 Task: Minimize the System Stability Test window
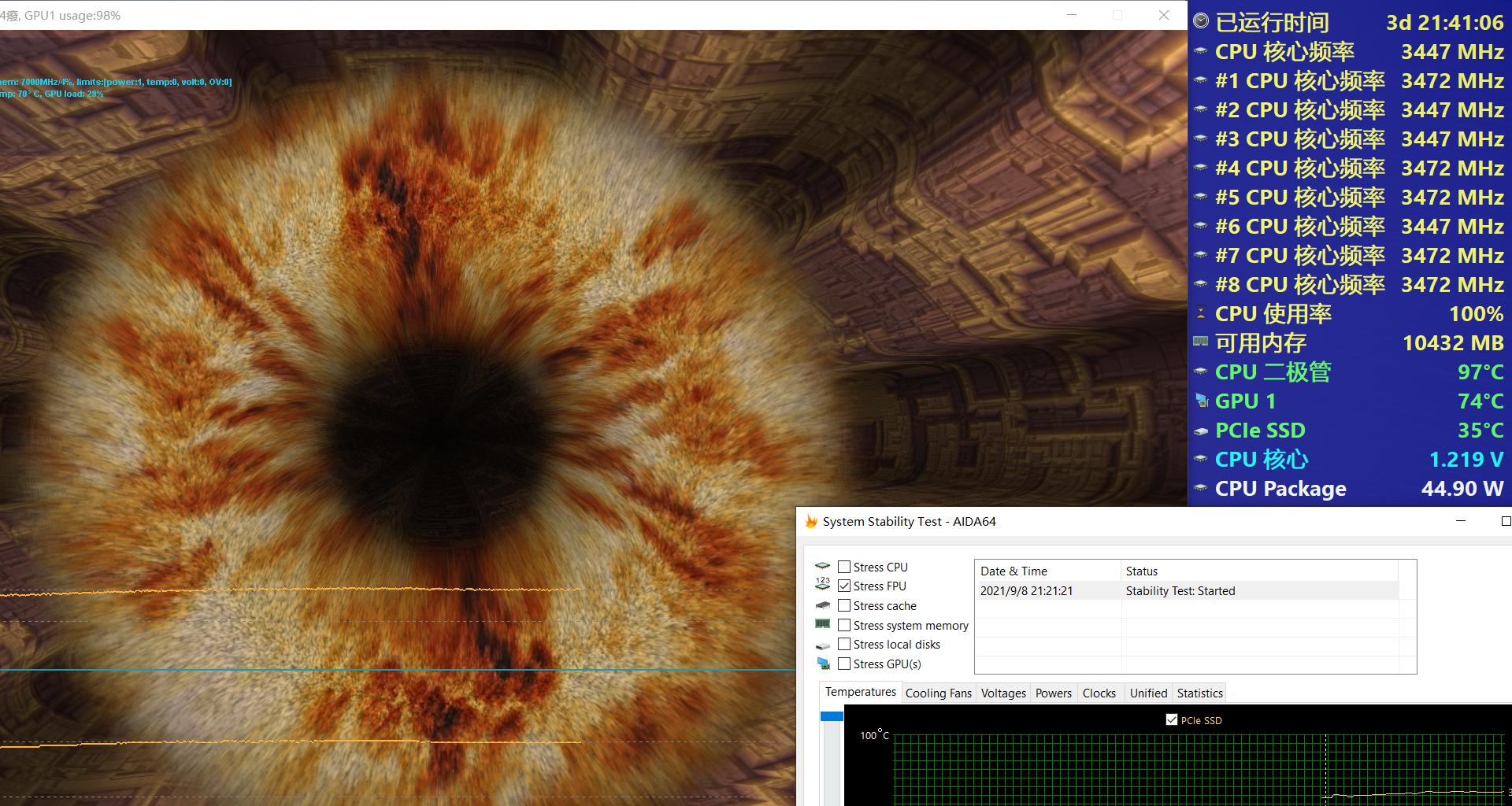click(1461, 521)
